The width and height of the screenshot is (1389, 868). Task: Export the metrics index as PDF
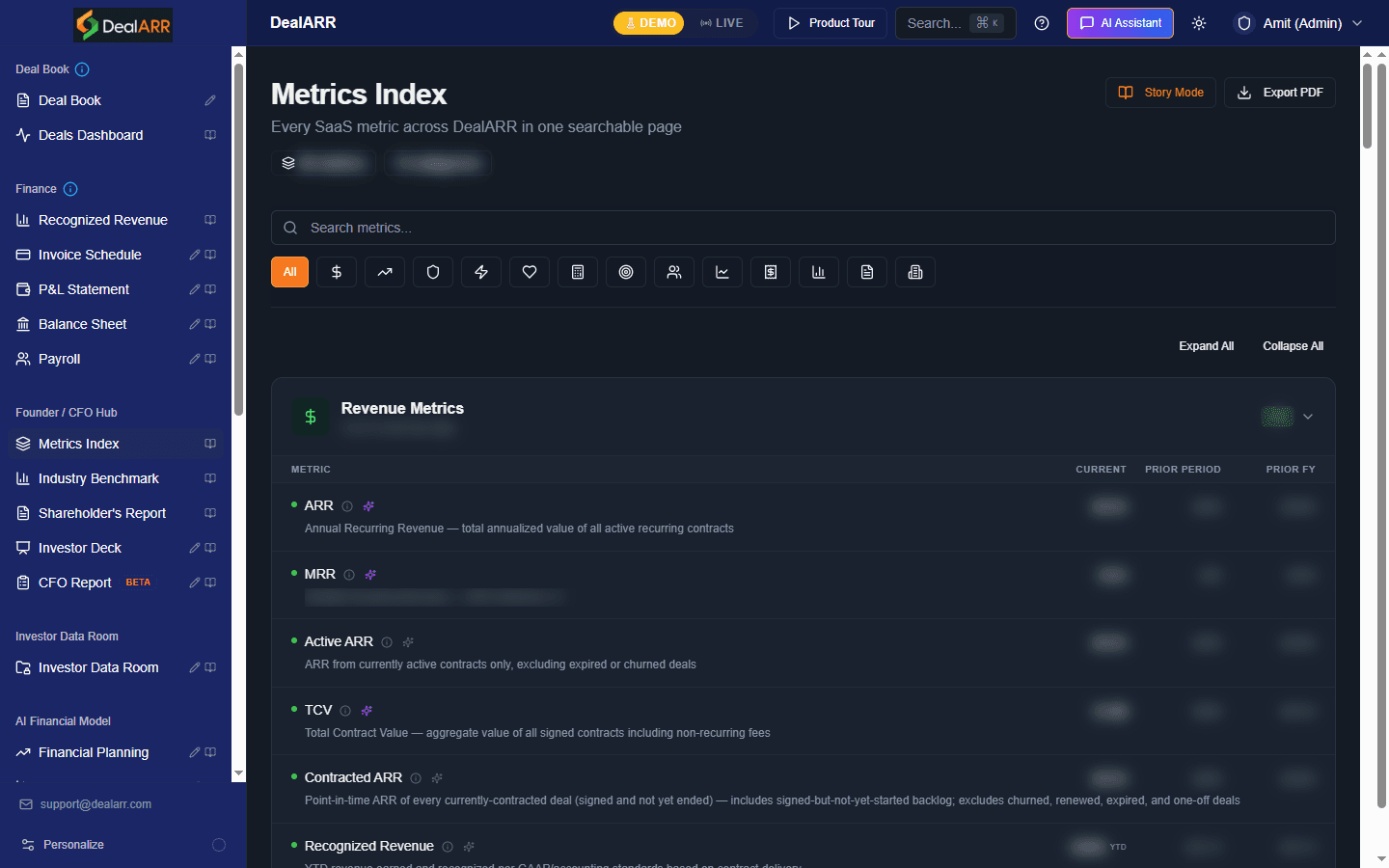1280,93
